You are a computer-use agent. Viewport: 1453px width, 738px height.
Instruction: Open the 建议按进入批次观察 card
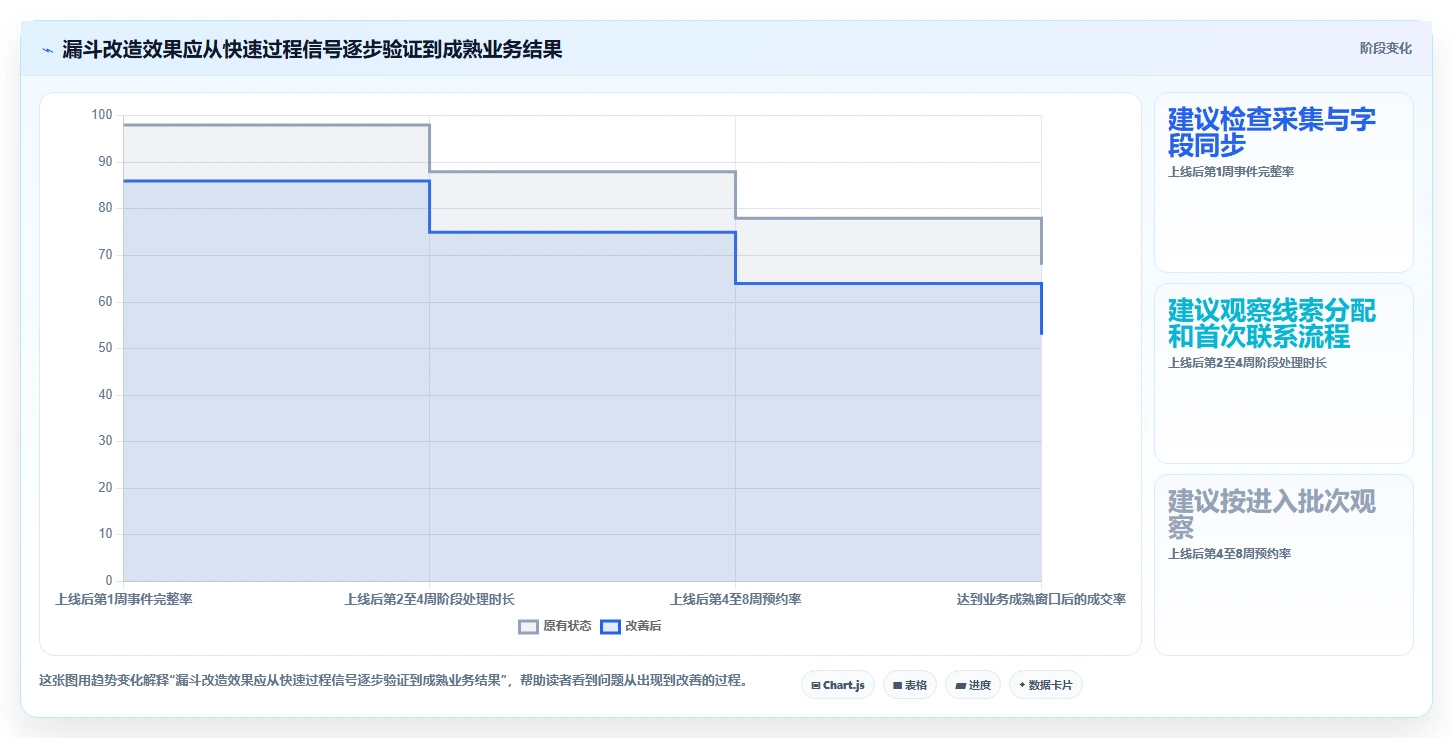tap(1284, 565)
